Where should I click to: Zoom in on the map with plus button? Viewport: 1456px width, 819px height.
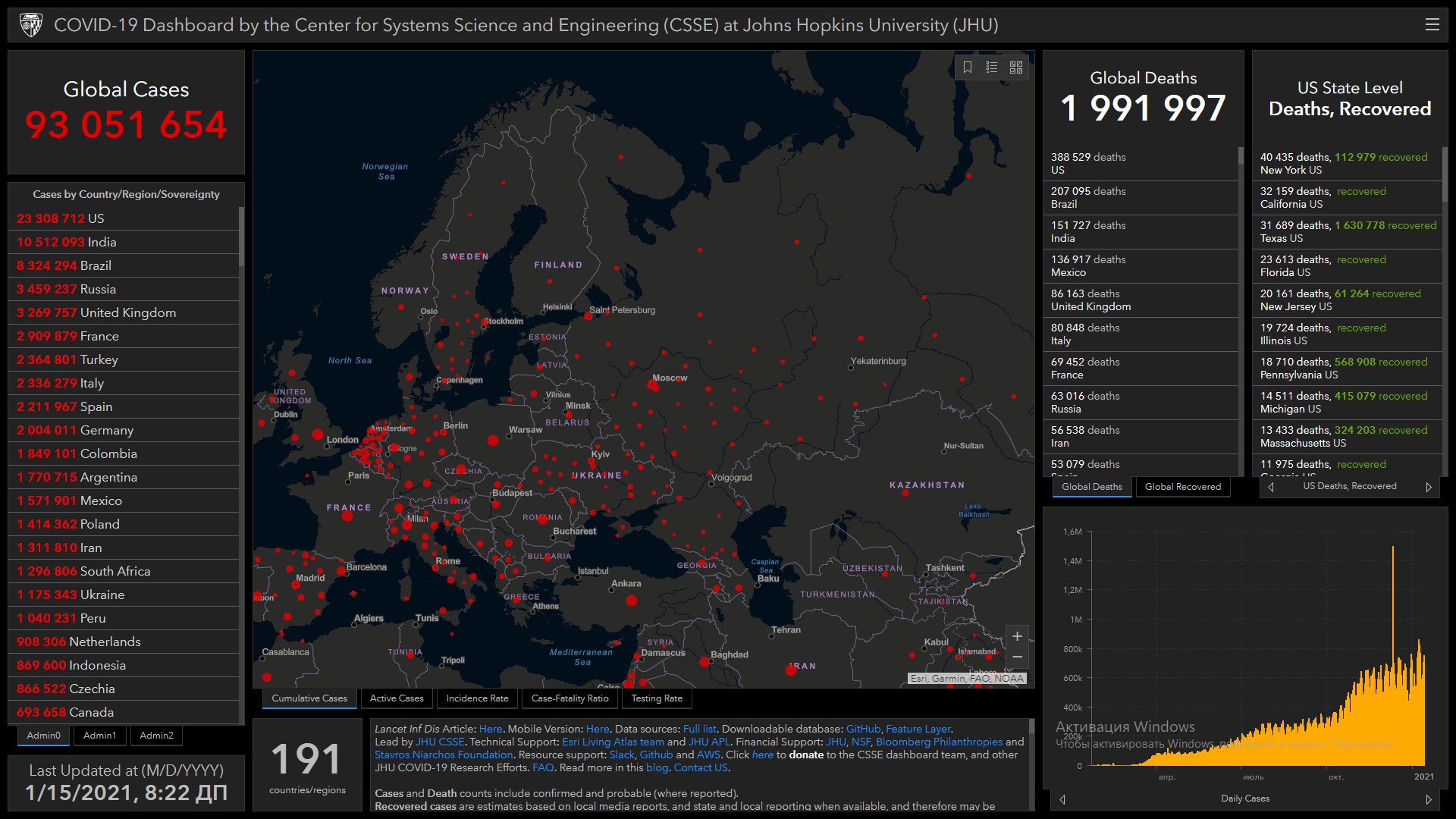point(1017,636)
